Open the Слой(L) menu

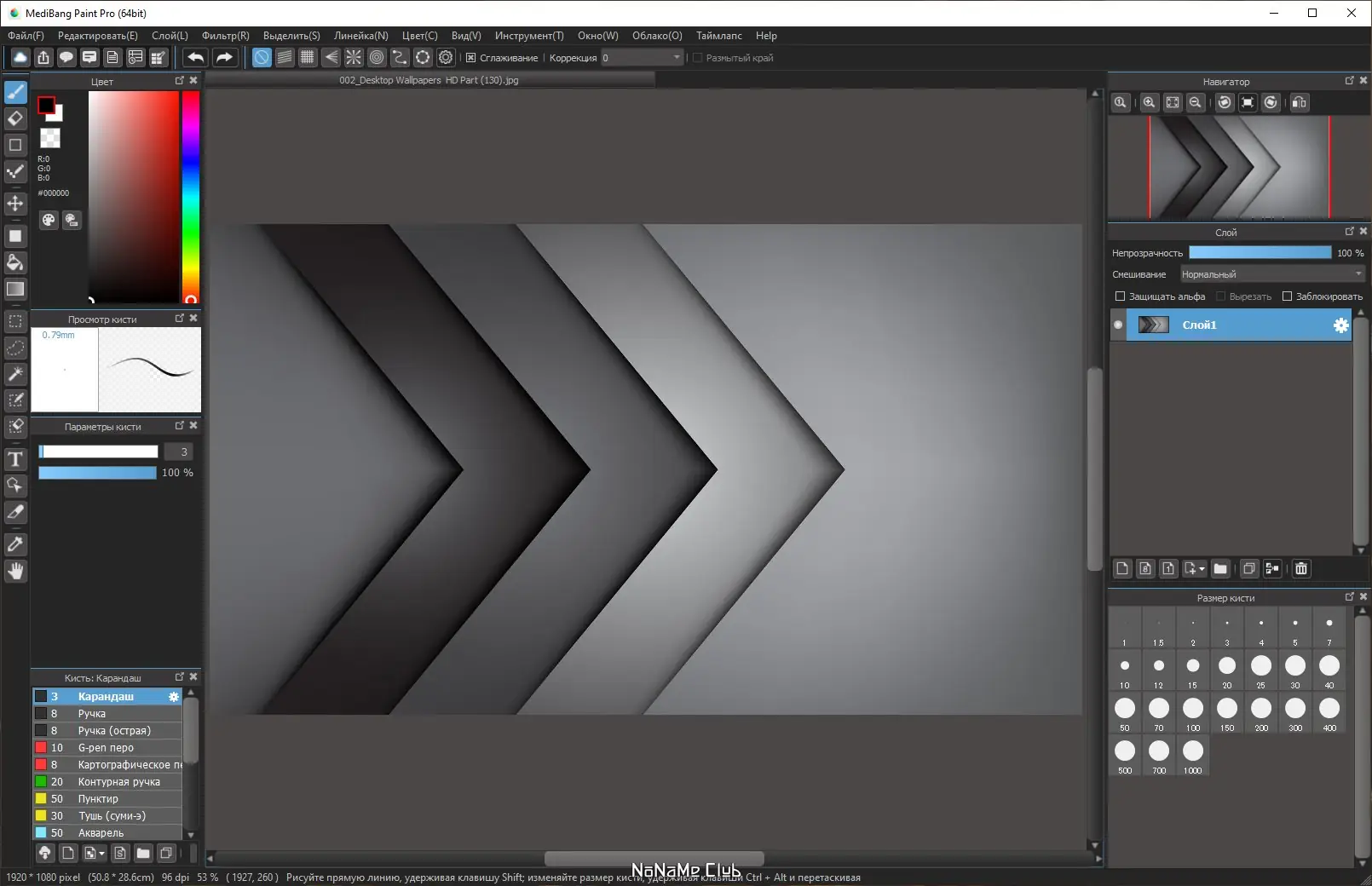170,36
